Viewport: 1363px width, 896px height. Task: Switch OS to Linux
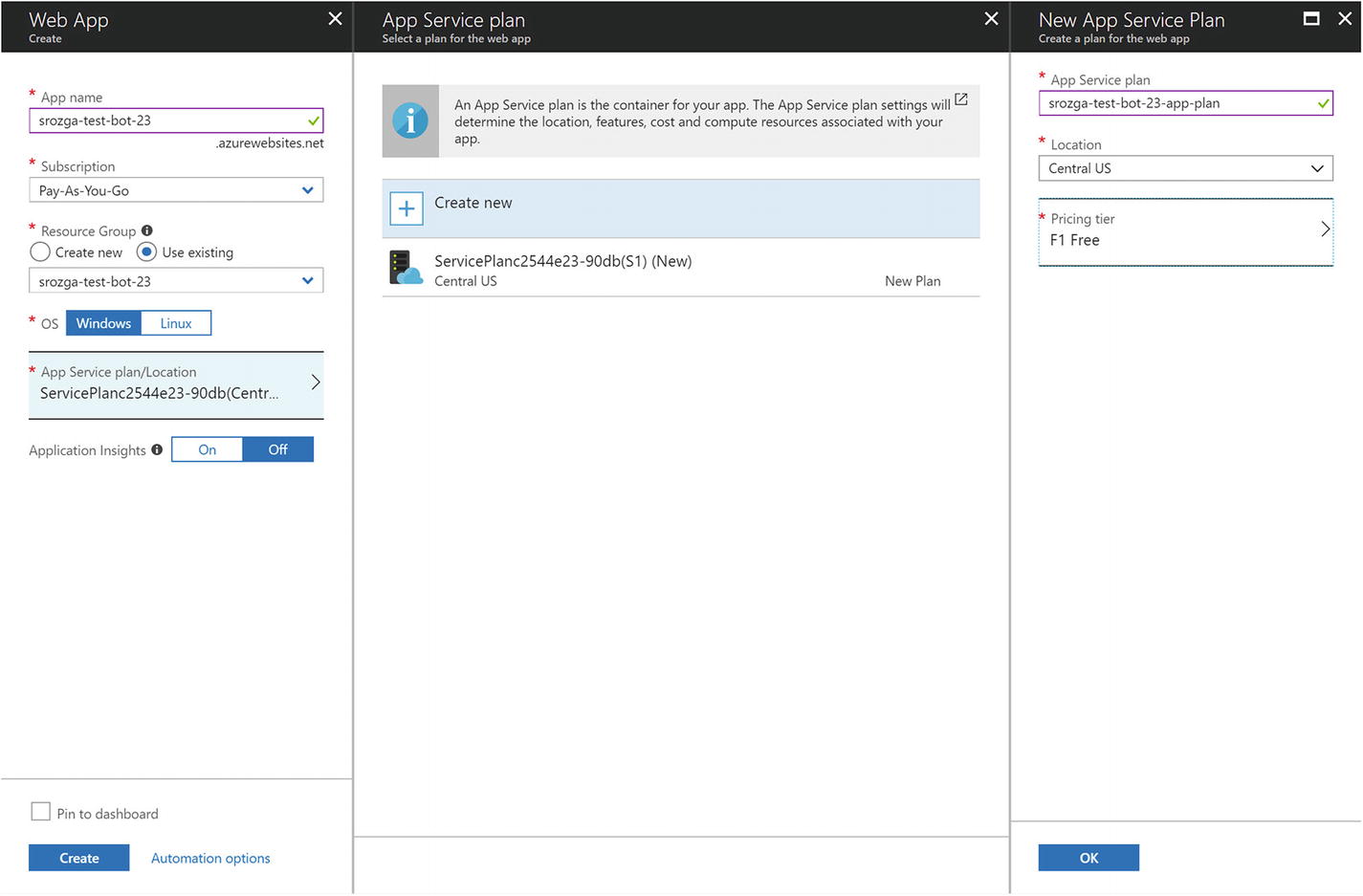176,323
